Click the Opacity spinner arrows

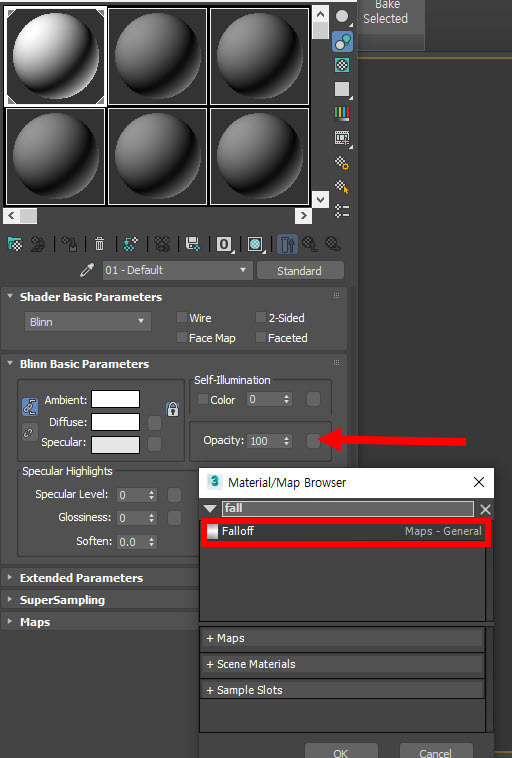tap(287, 441)
